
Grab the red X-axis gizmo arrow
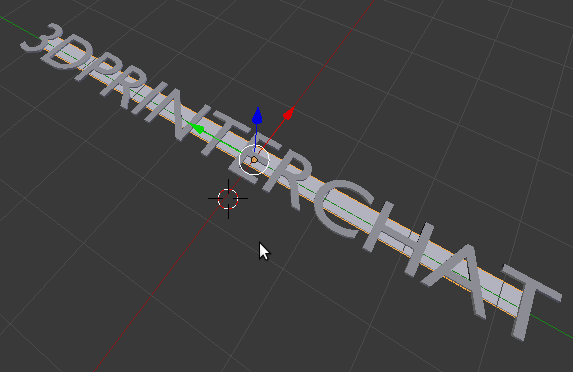click(x=289, y=113)
